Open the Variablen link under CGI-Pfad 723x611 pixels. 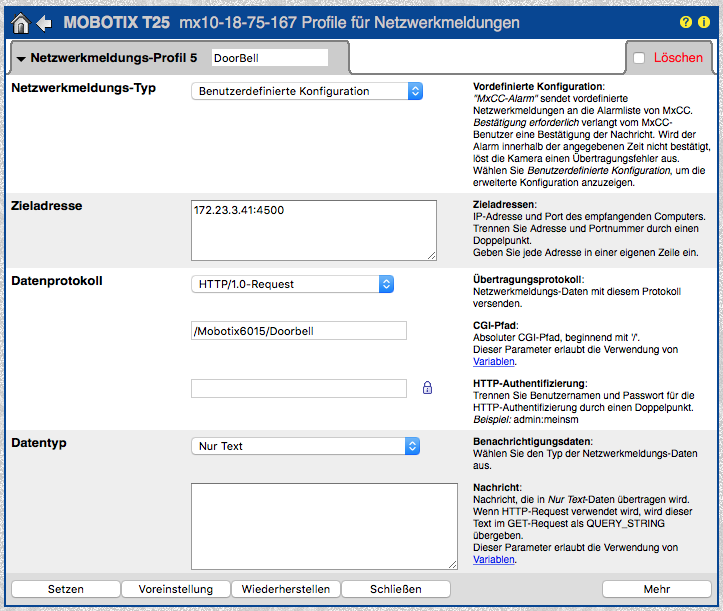(494, 362)
